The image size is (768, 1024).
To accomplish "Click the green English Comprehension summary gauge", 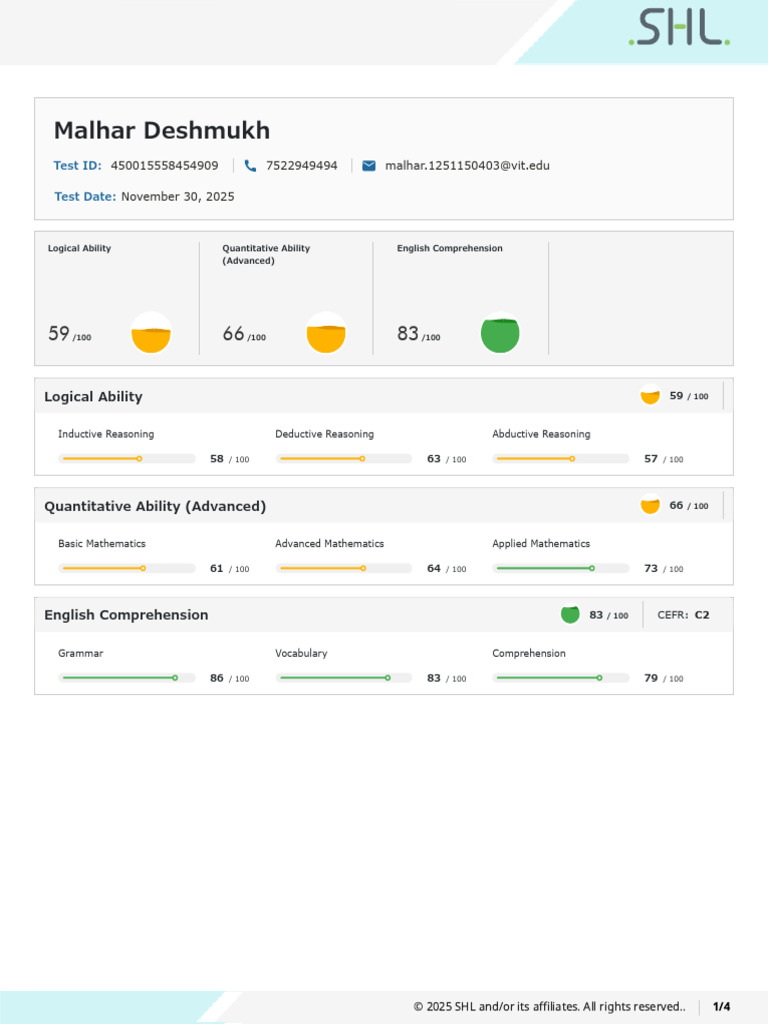I will point(500,332).
